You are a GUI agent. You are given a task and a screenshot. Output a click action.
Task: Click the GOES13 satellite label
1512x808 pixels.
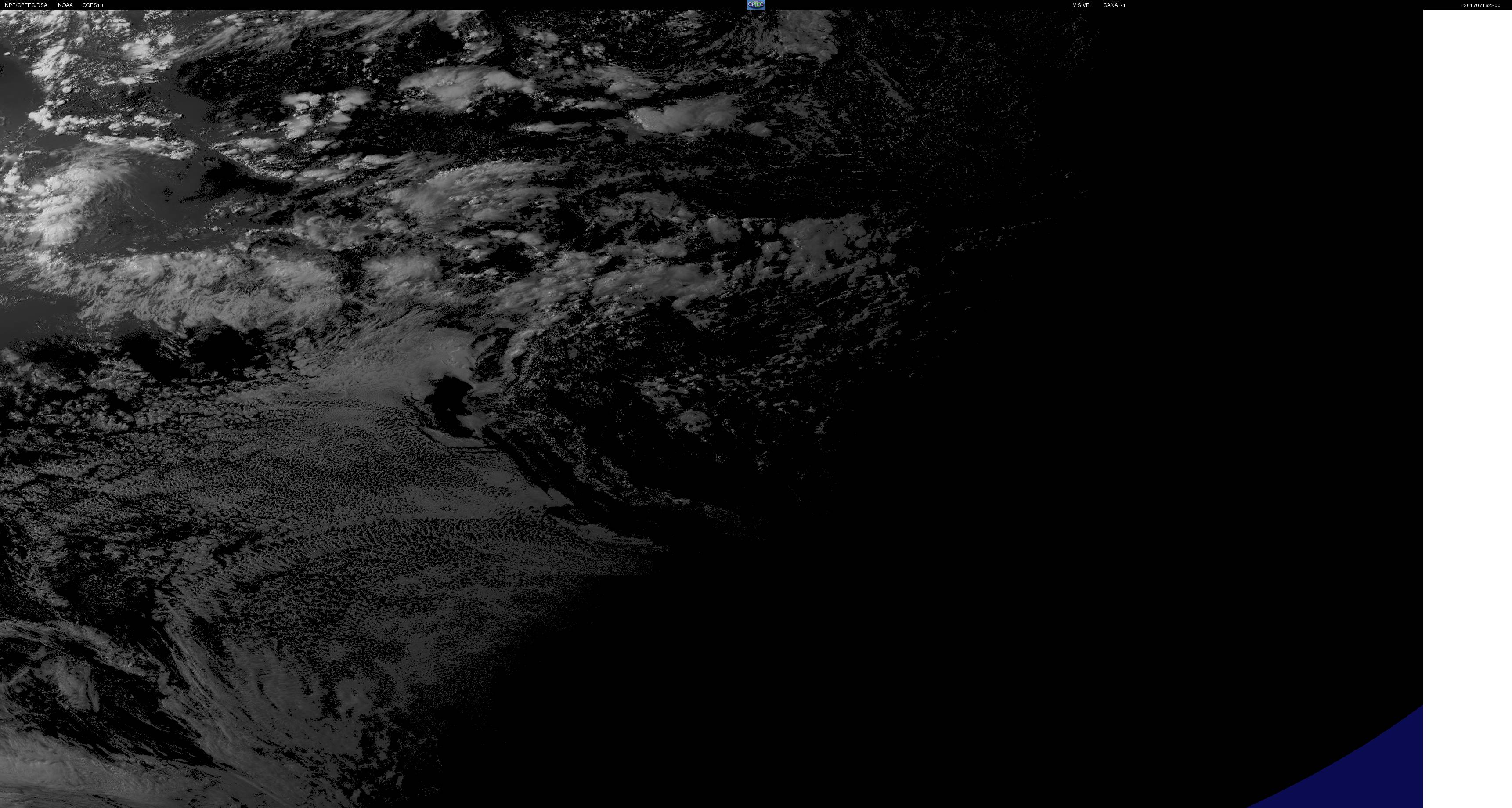(x=93, y=5)
